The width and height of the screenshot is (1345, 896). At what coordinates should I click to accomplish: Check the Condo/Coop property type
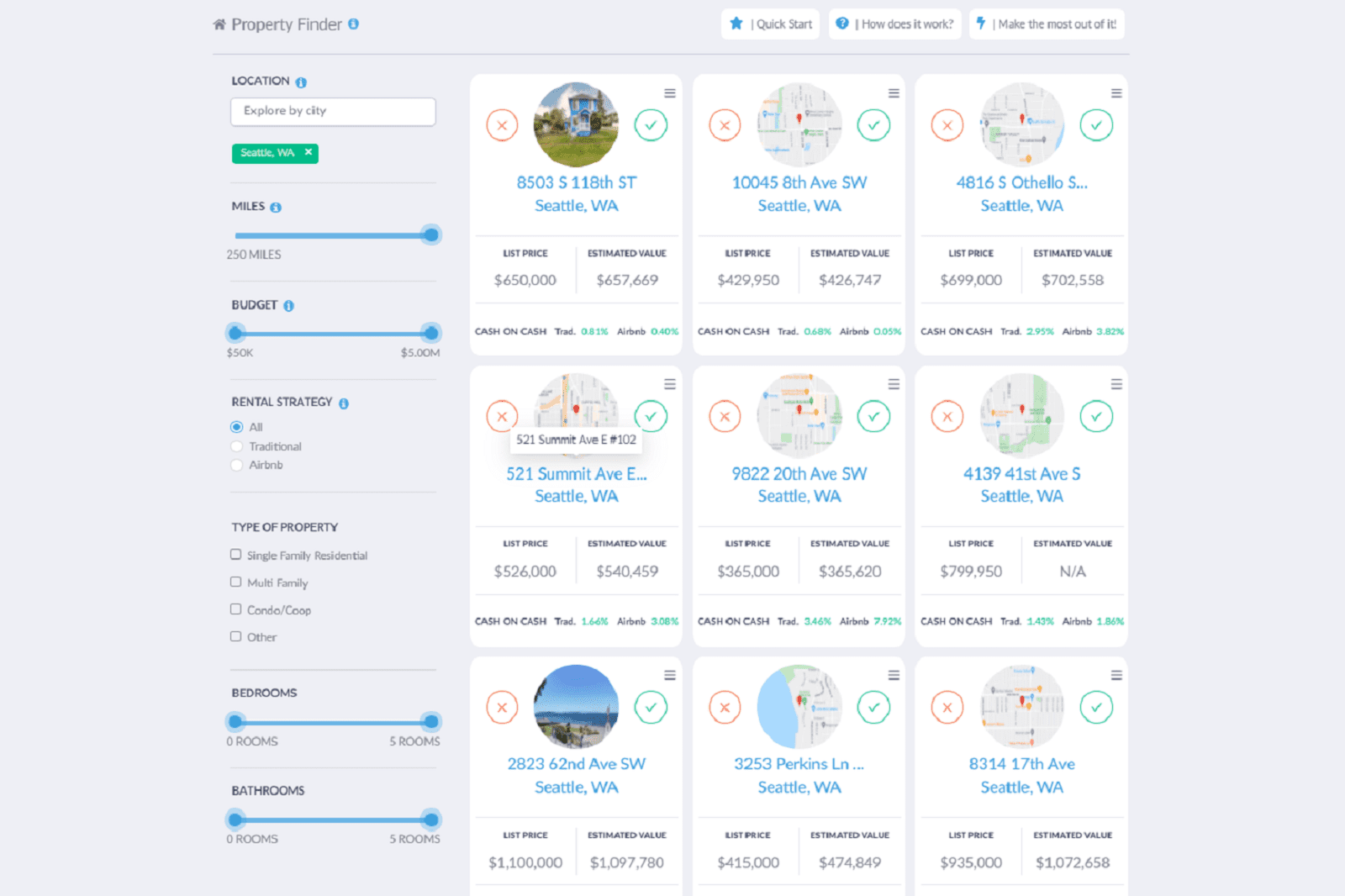pos(236,609)
